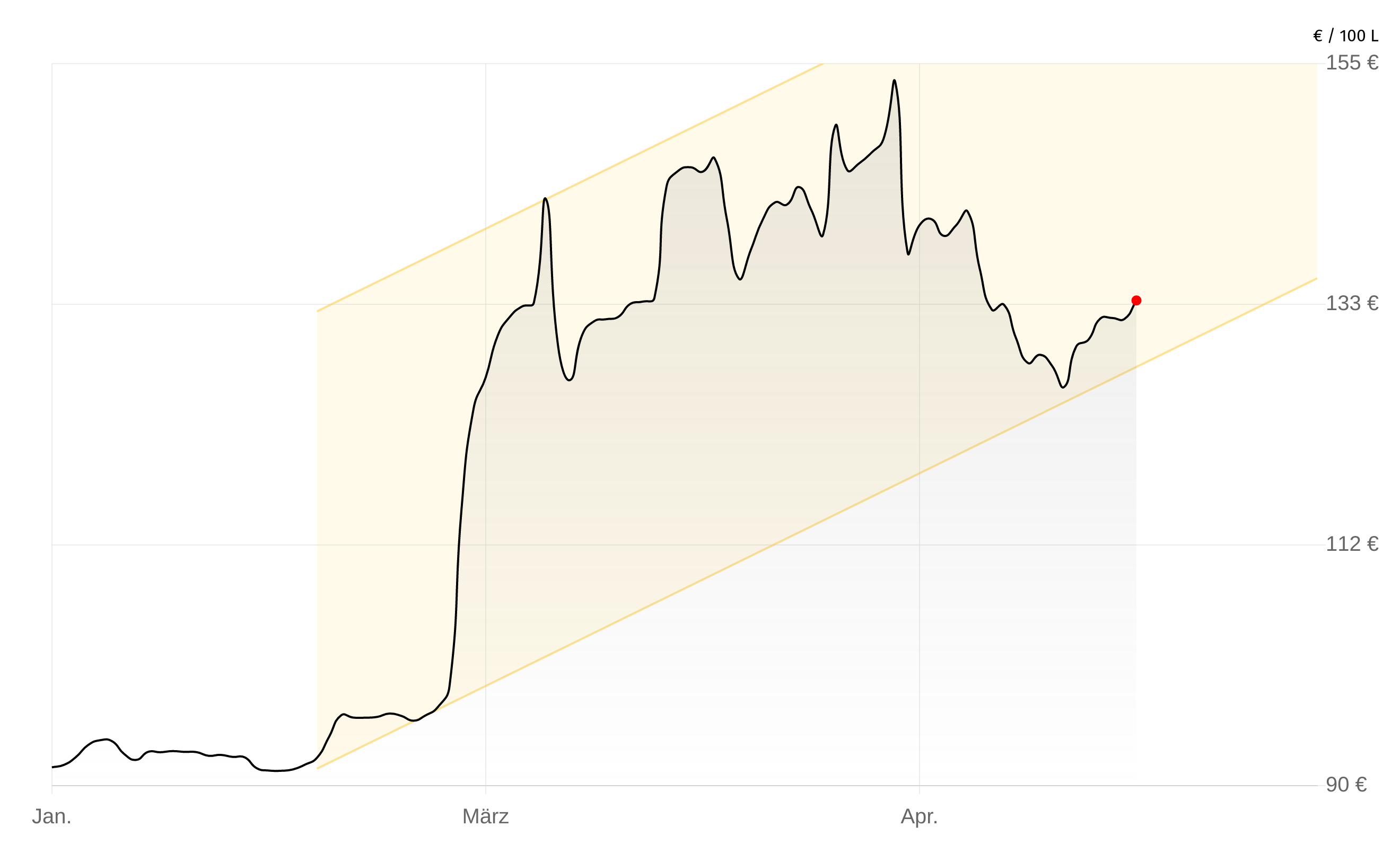The height and width of the screenshot is (862, 1400).
Task: Click where the upper trend line meets chart top
Action: click(822, 64)
